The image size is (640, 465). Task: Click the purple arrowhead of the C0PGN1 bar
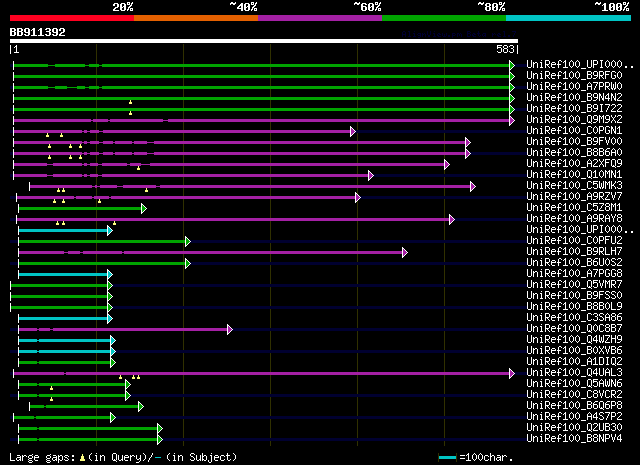[x=353, y=131]
